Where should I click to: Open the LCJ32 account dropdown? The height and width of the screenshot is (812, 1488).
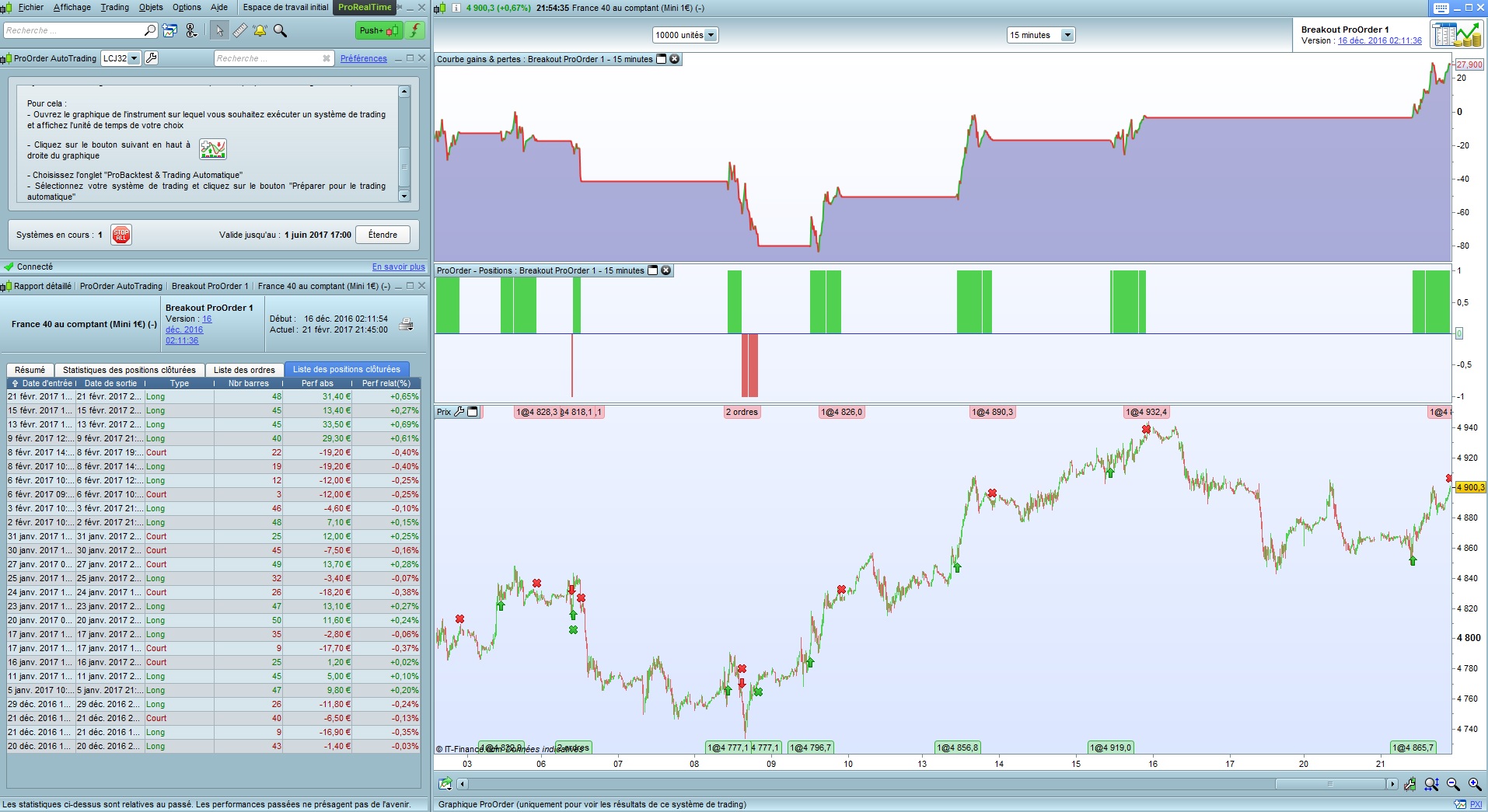coord(134,58)
